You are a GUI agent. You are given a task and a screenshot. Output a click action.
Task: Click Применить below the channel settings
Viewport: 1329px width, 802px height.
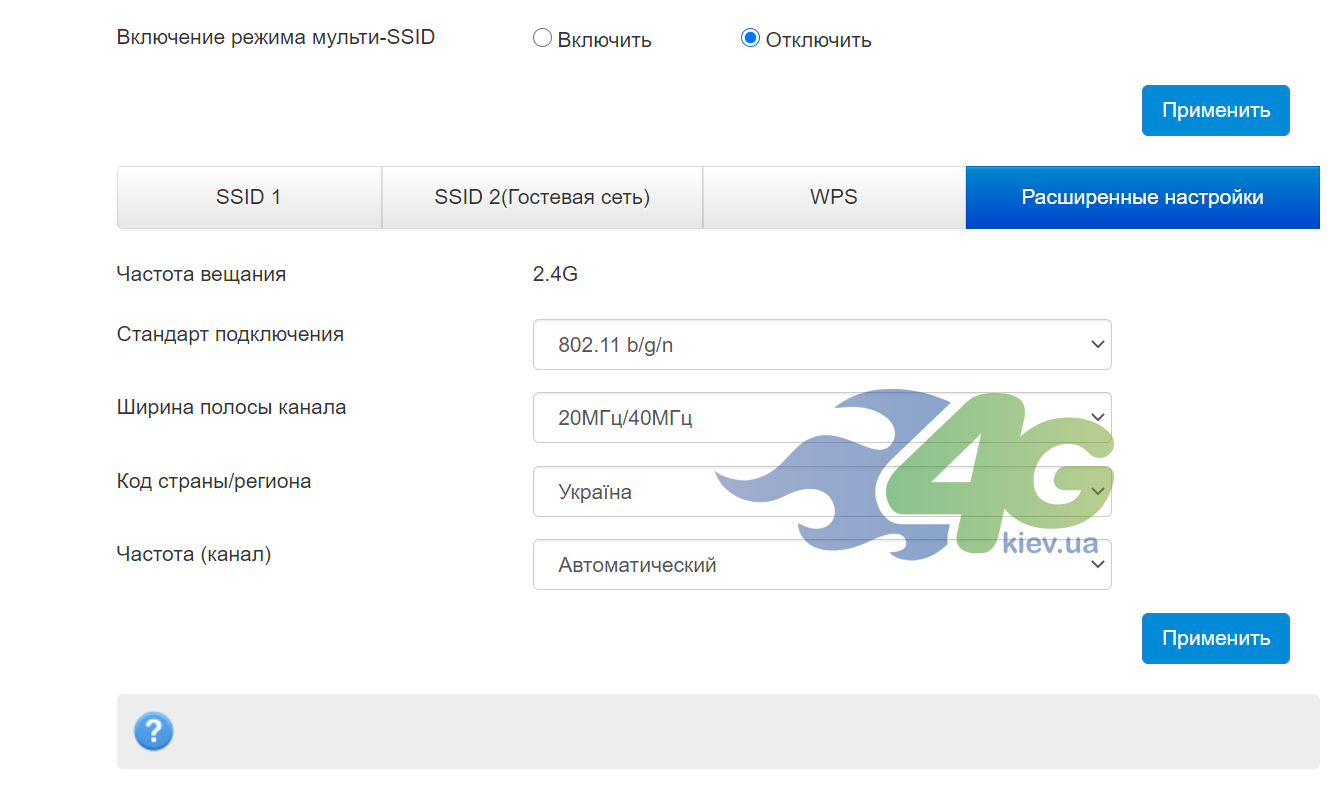coord(1216,638)
